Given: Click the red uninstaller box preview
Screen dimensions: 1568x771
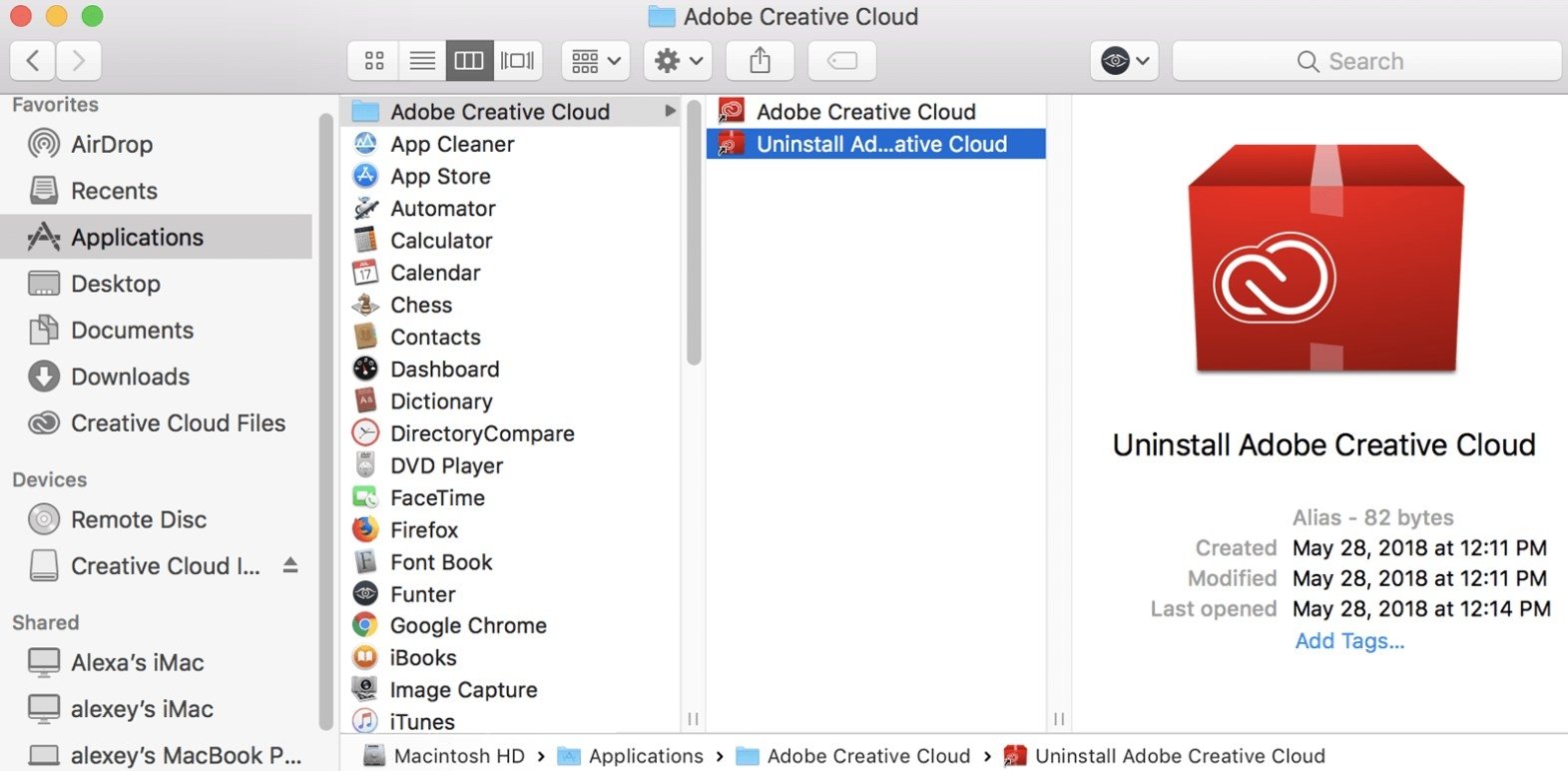Looking at the screenshot, I should coord(1325,258).
